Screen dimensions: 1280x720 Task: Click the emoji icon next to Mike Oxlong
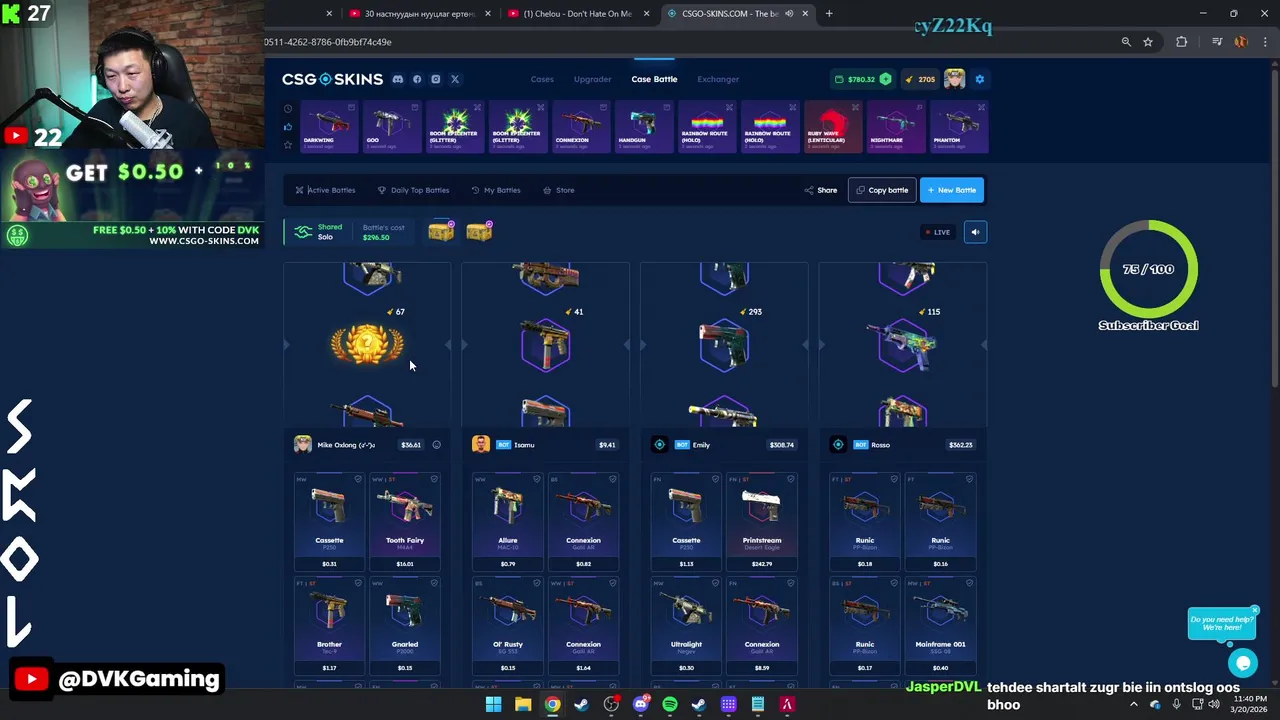pos(436,445)
